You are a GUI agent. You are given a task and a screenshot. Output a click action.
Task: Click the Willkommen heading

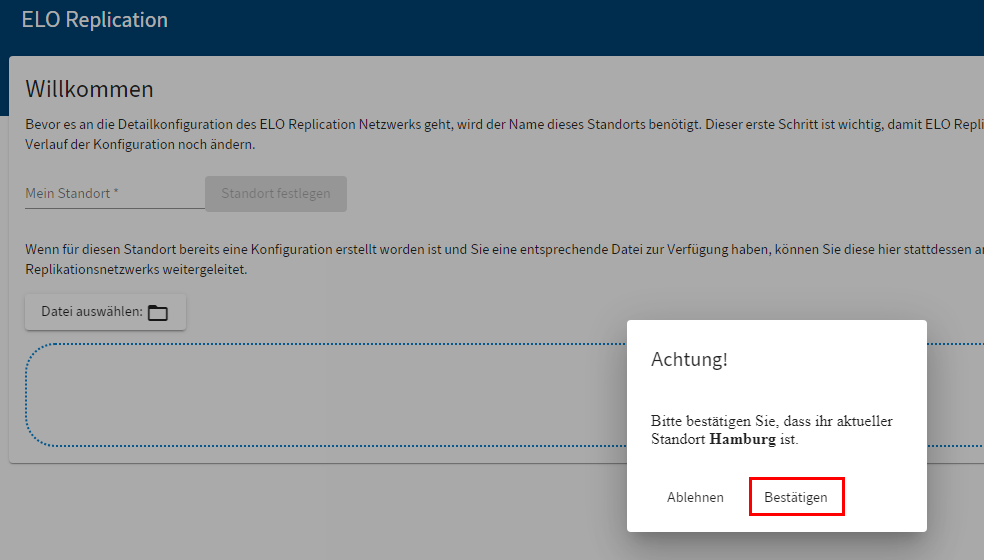[89, 89]
